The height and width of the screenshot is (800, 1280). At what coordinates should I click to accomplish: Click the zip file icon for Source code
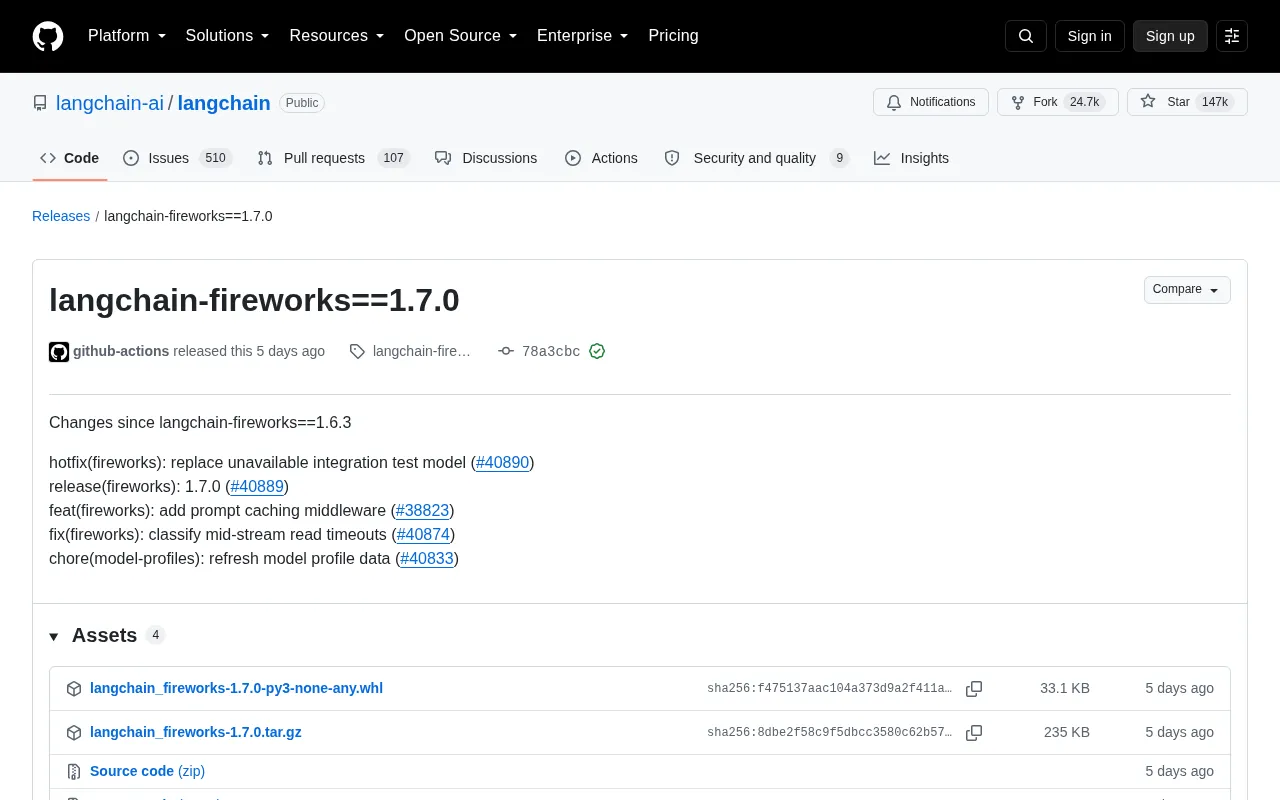pos(74,772)
